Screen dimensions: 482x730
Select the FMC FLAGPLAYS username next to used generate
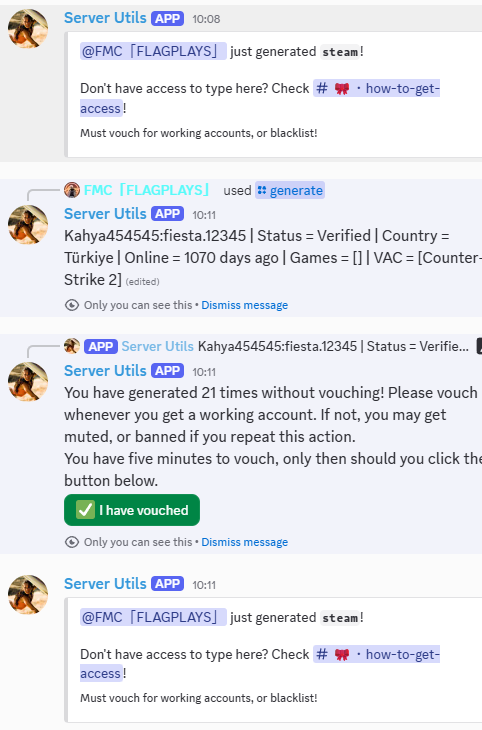pyautogui.click(x=146, y=190)
